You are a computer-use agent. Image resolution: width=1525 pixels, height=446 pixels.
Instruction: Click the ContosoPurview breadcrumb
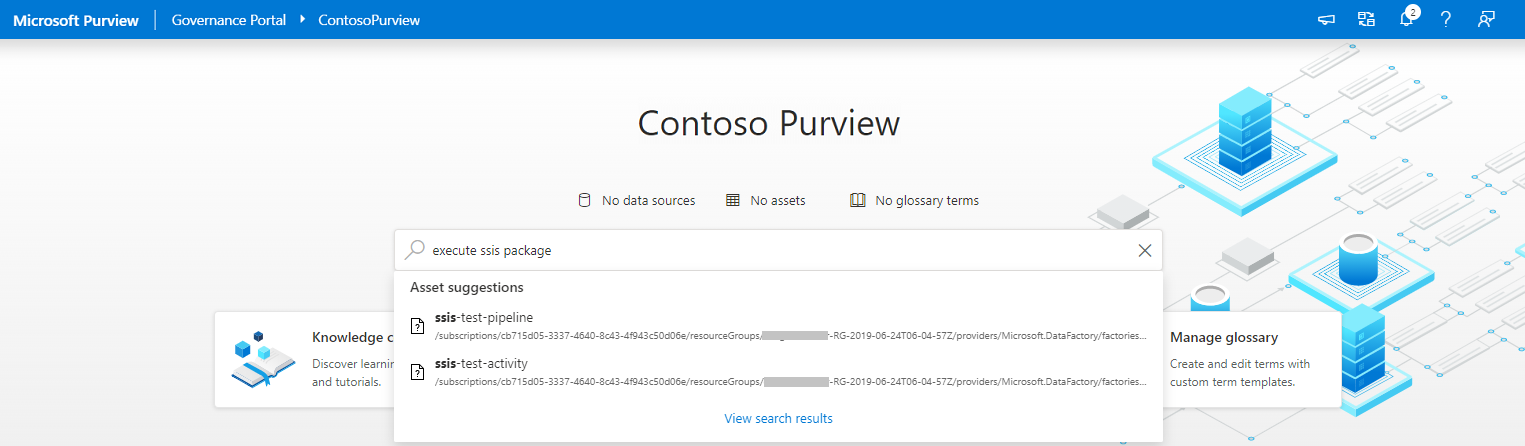pyautogui.click(x=369, y=20)
